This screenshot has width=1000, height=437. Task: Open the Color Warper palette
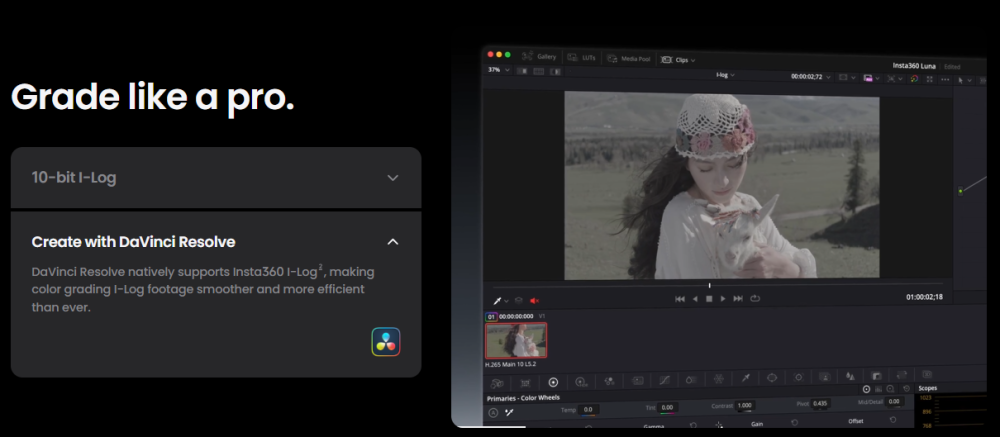719,379
